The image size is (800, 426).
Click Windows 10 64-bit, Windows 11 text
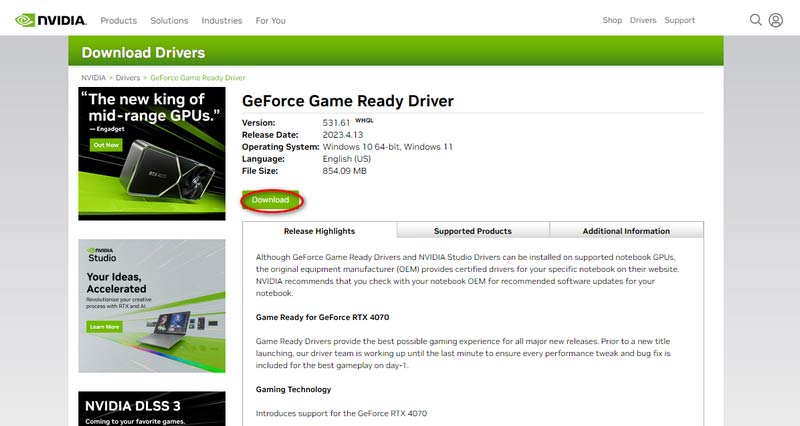387,147
